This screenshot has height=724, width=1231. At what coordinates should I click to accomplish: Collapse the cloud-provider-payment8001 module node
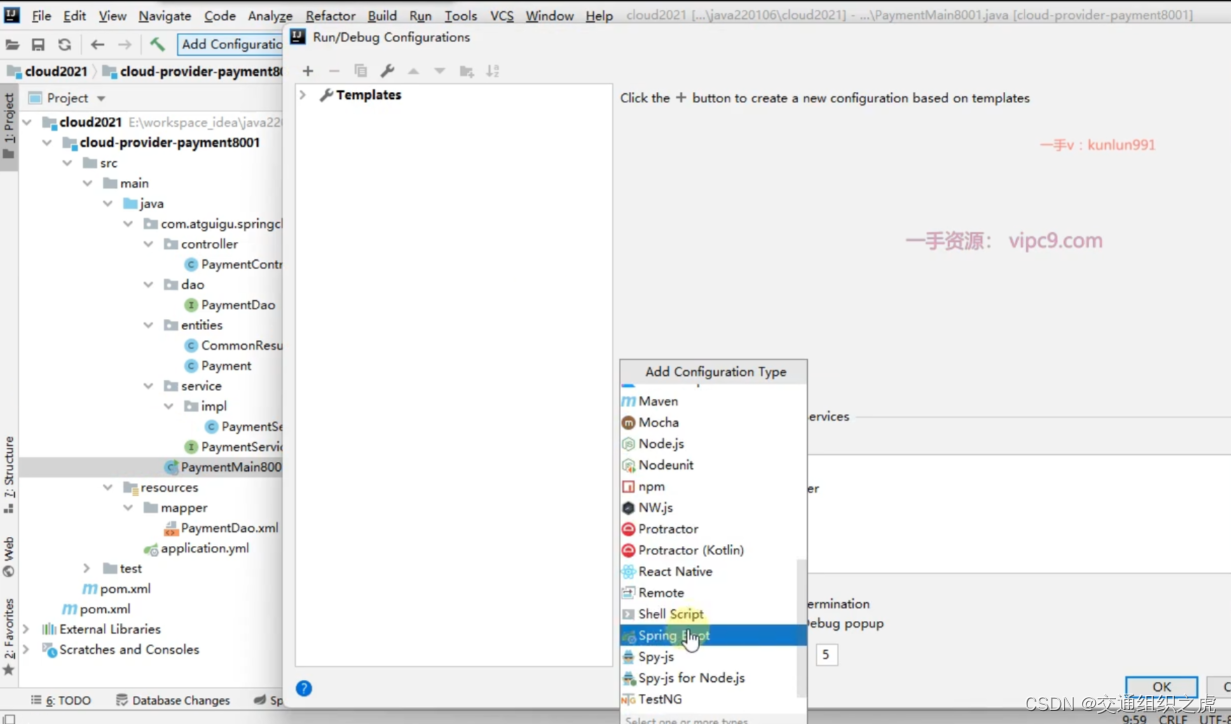pos(47,143)
